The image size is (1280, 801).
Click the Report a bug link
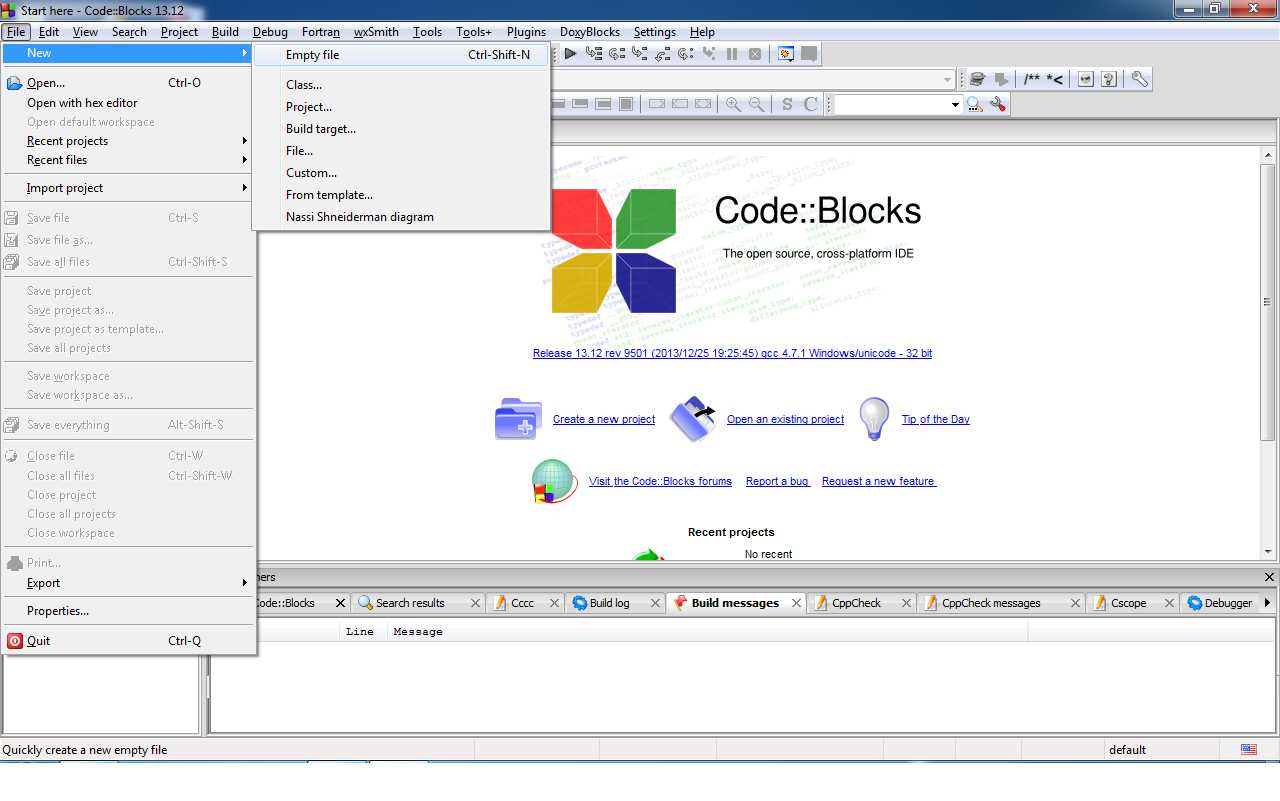tap(778, 481)
